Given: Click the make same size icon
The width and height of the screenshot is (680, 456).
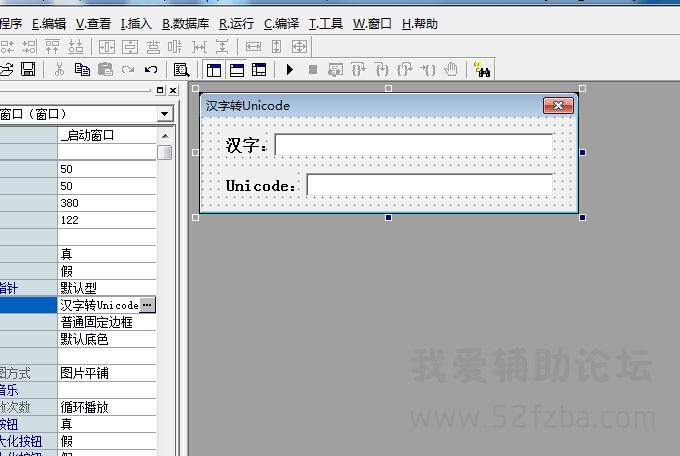Looking at the screenshot, I should point(299,46).
